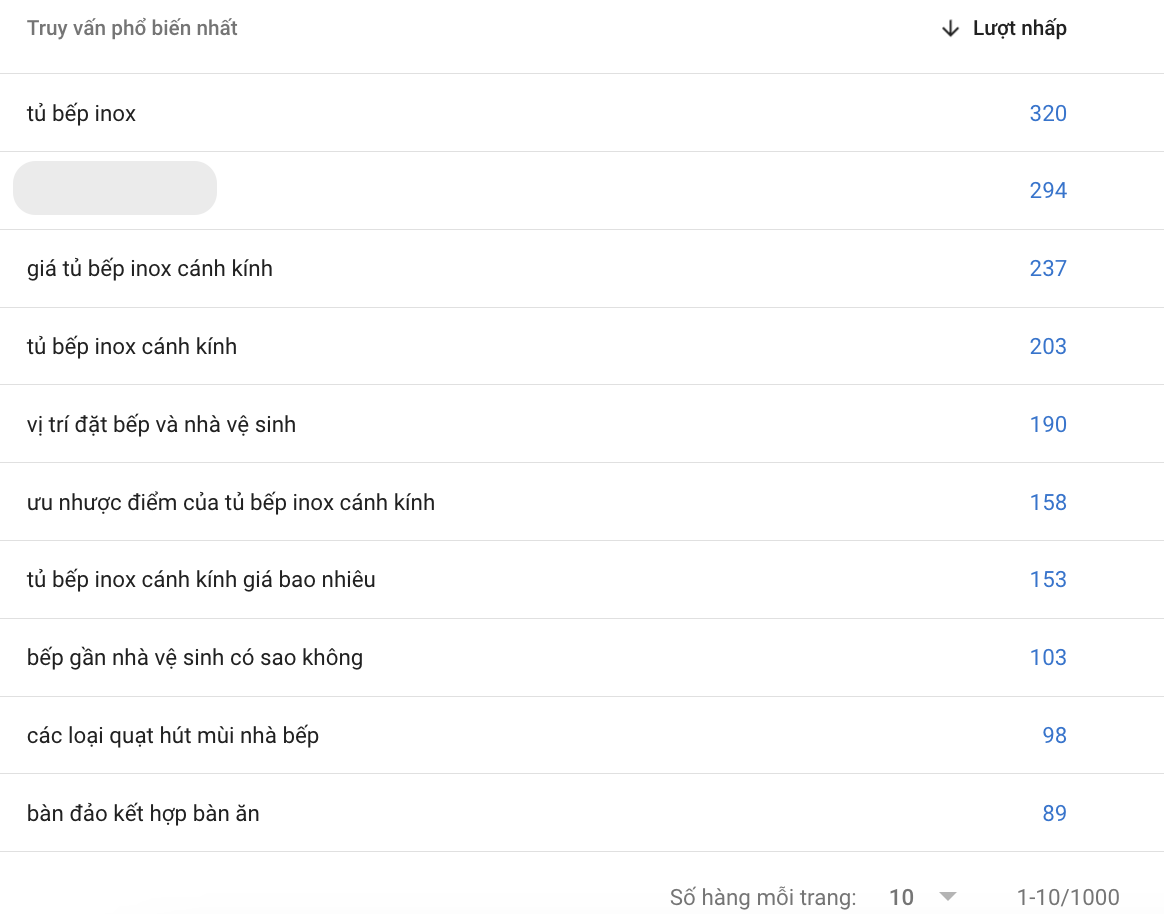Image resolution: width=1164 pixels, height=914 pixels.
Task: Select query 'giá tủ bếp inox cánh kính'
Action: tap(150, 269)
